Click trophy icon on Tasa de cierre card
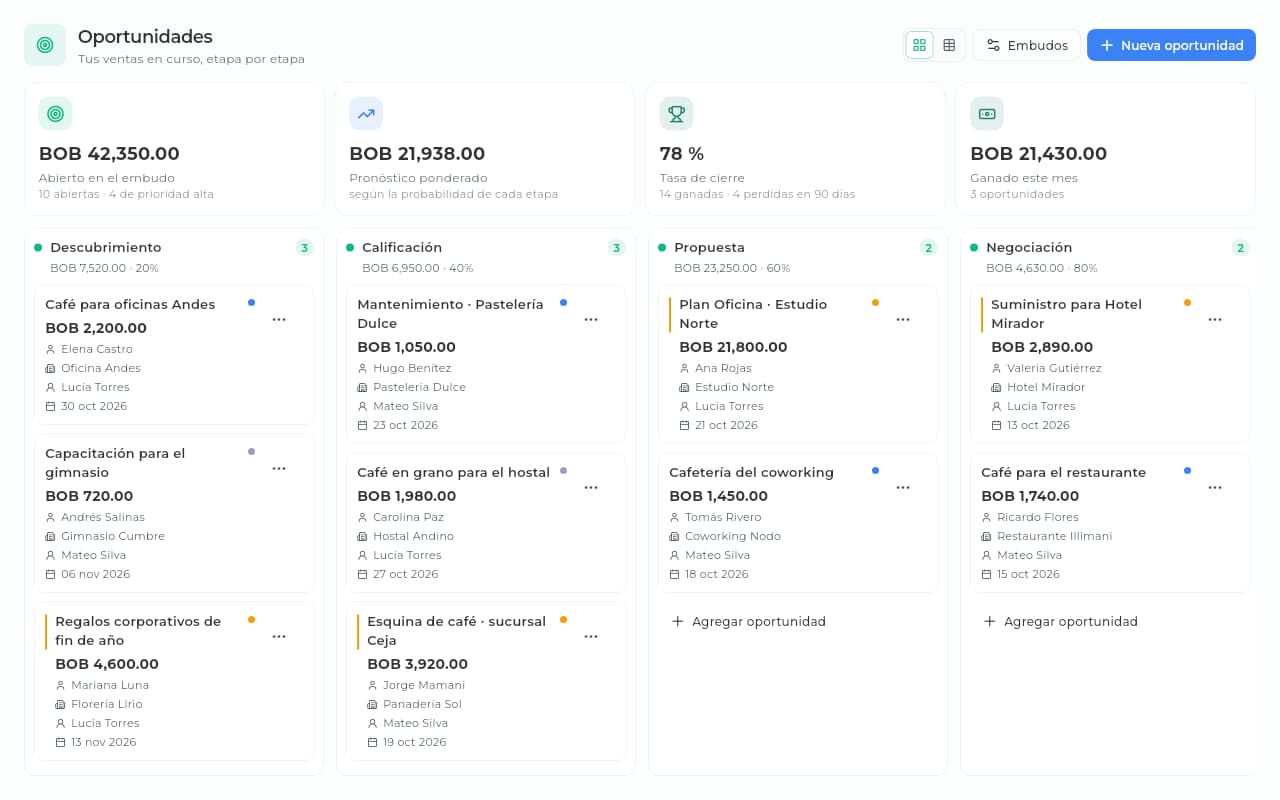This screenshot has height=800, width=1280. [x=676, y=113]
